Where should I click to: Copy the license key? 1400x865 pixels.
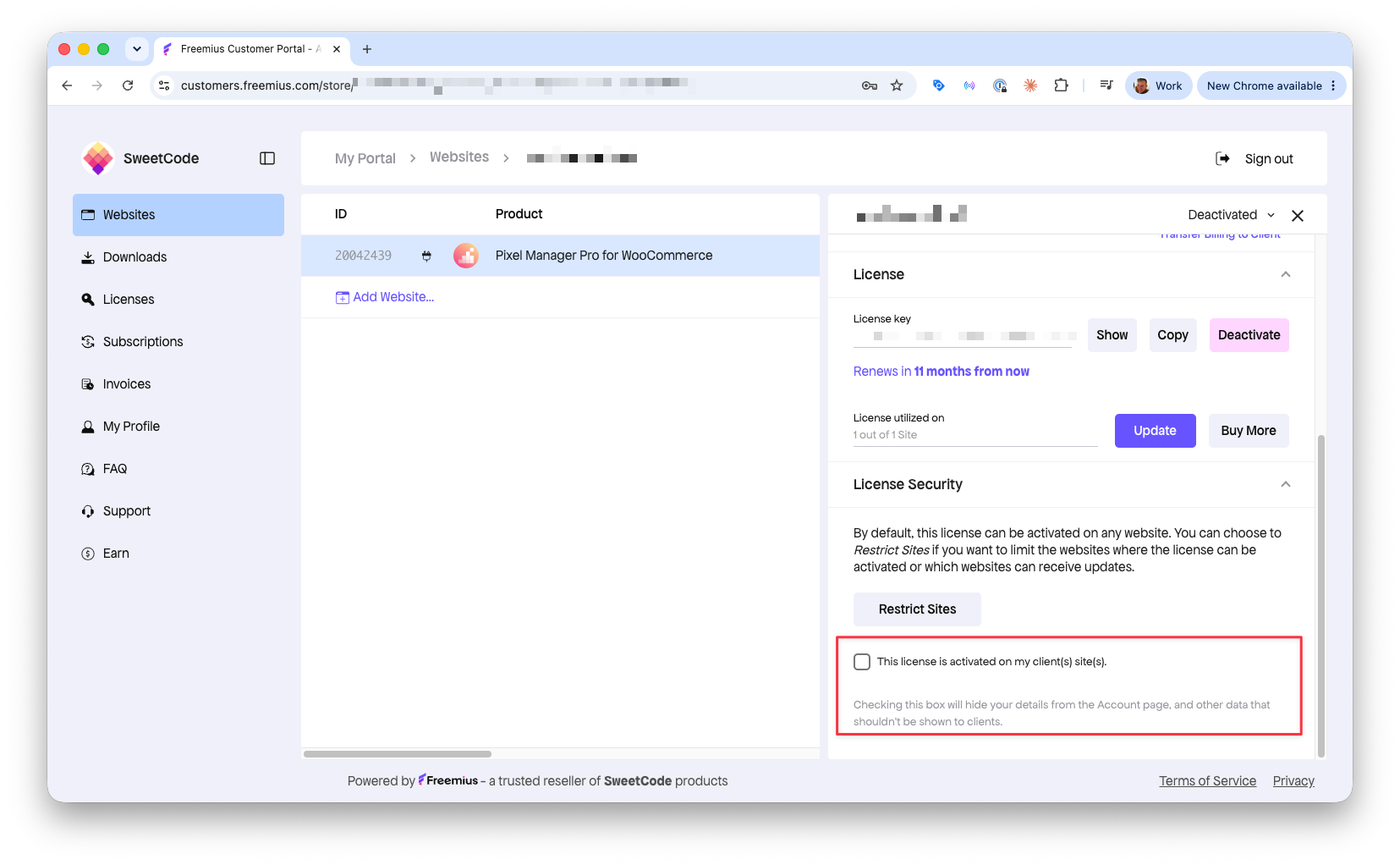point(1172,335)
